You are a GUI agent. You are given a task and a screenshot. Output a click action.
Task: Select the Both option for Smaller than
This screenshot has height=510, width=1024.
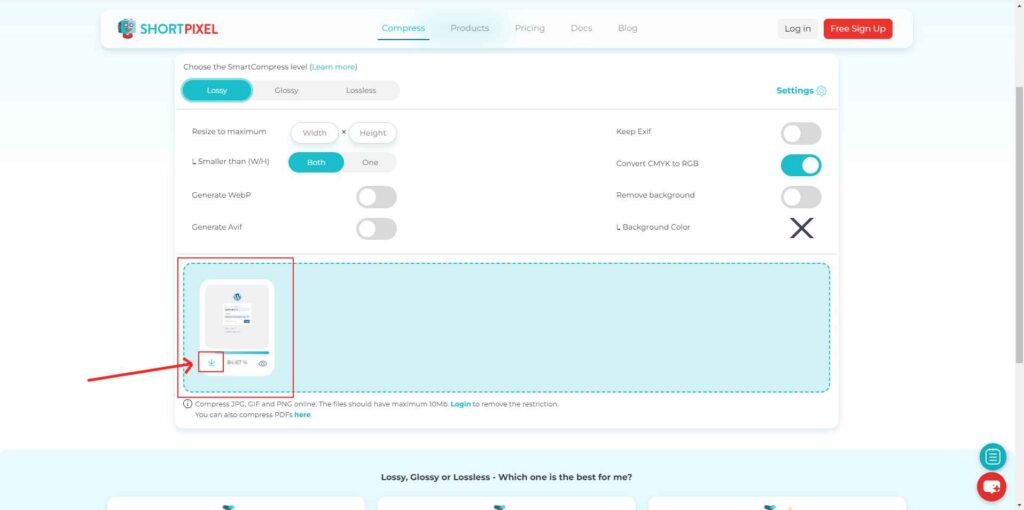click(x=316, y=163)
